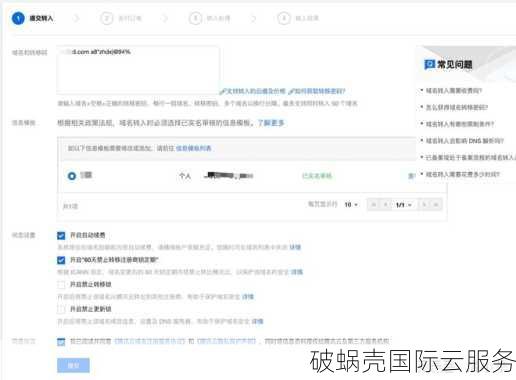516x380 pixels.
Task: Click the step 4 circle in wizard
Action: click(284, 18)
